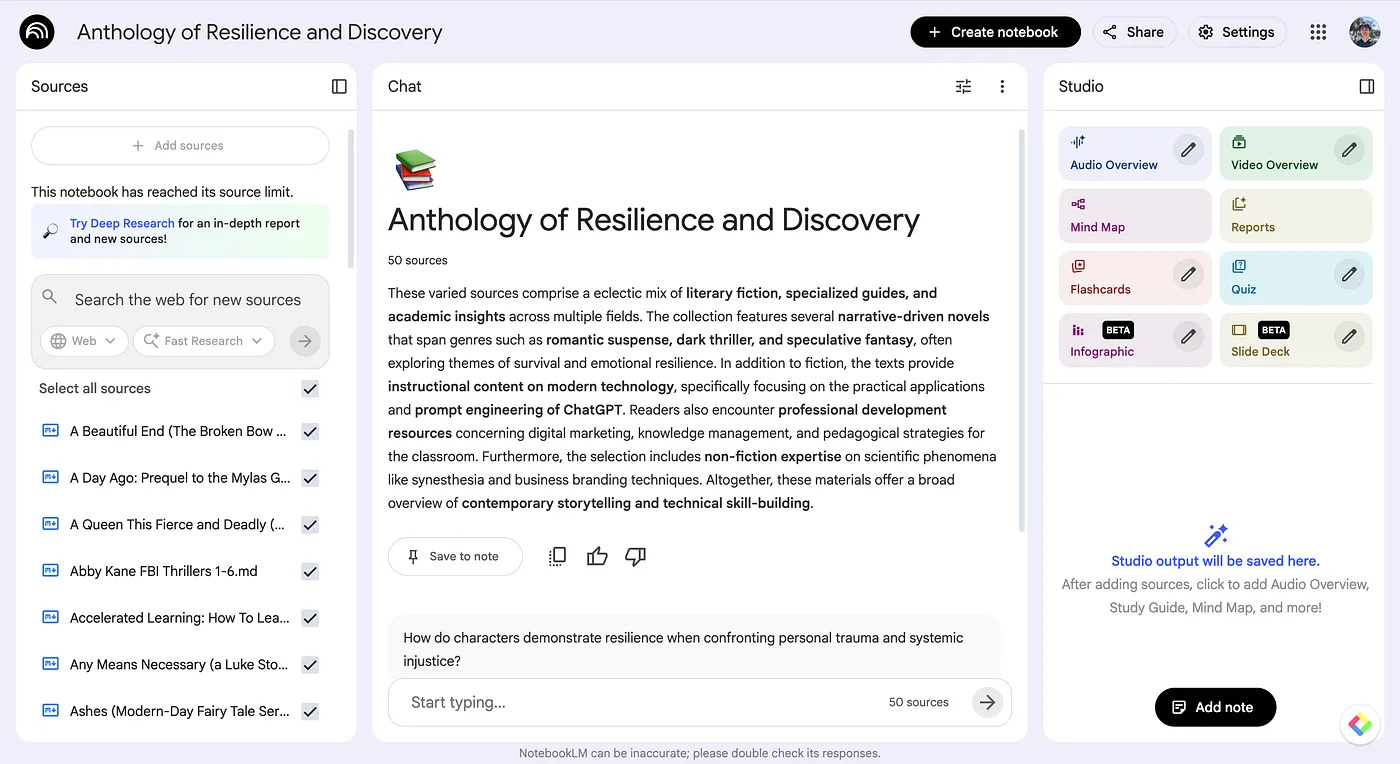The height and width of the screenshot is (764, 1400).
Task: Create a Mind Map
Action: coord(1135,216)
